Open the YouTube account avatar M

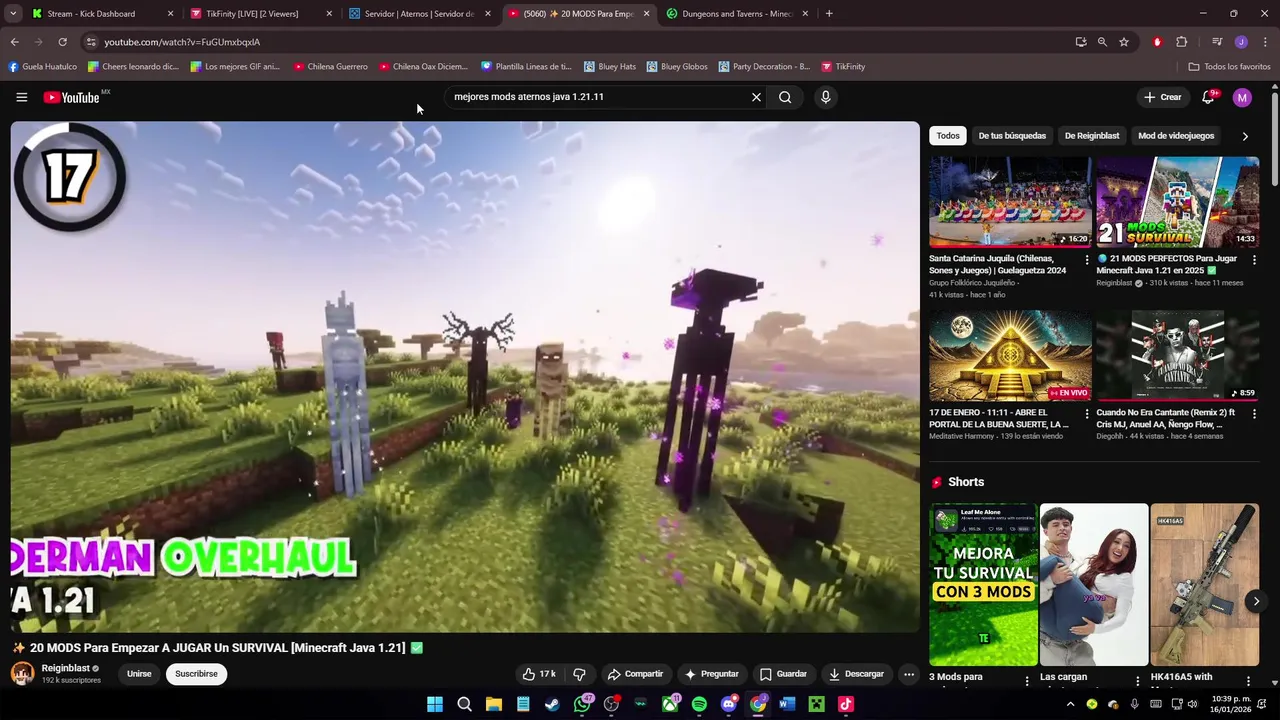1242,97
